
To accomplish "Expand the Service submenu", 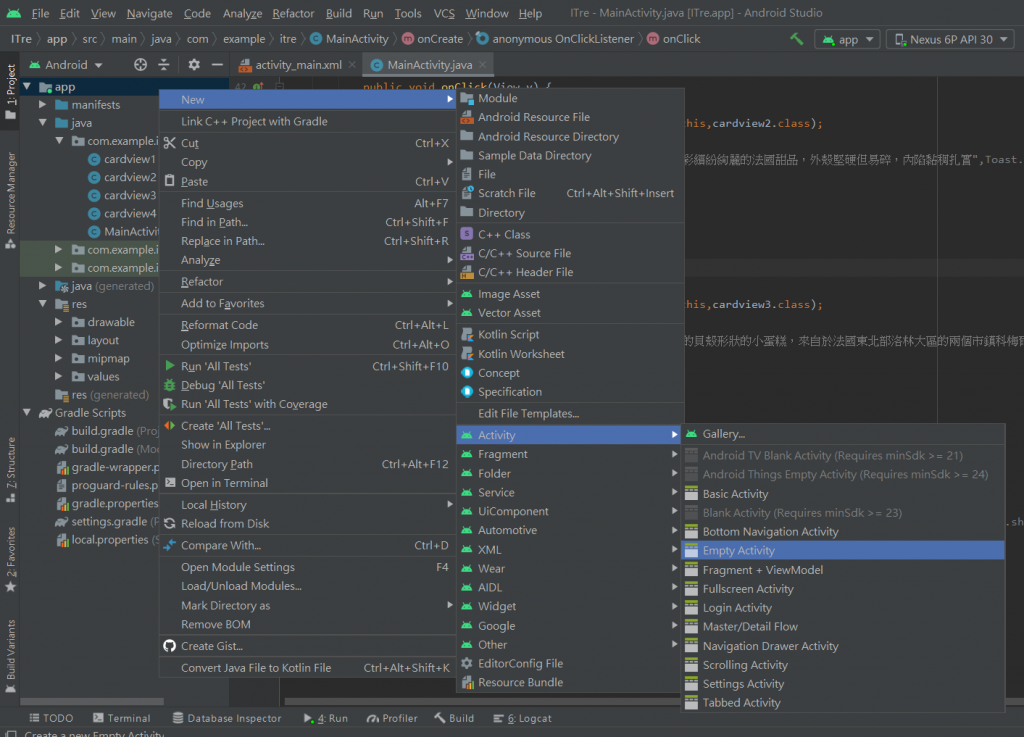I will pyautogui.click(x=569, y=492).
